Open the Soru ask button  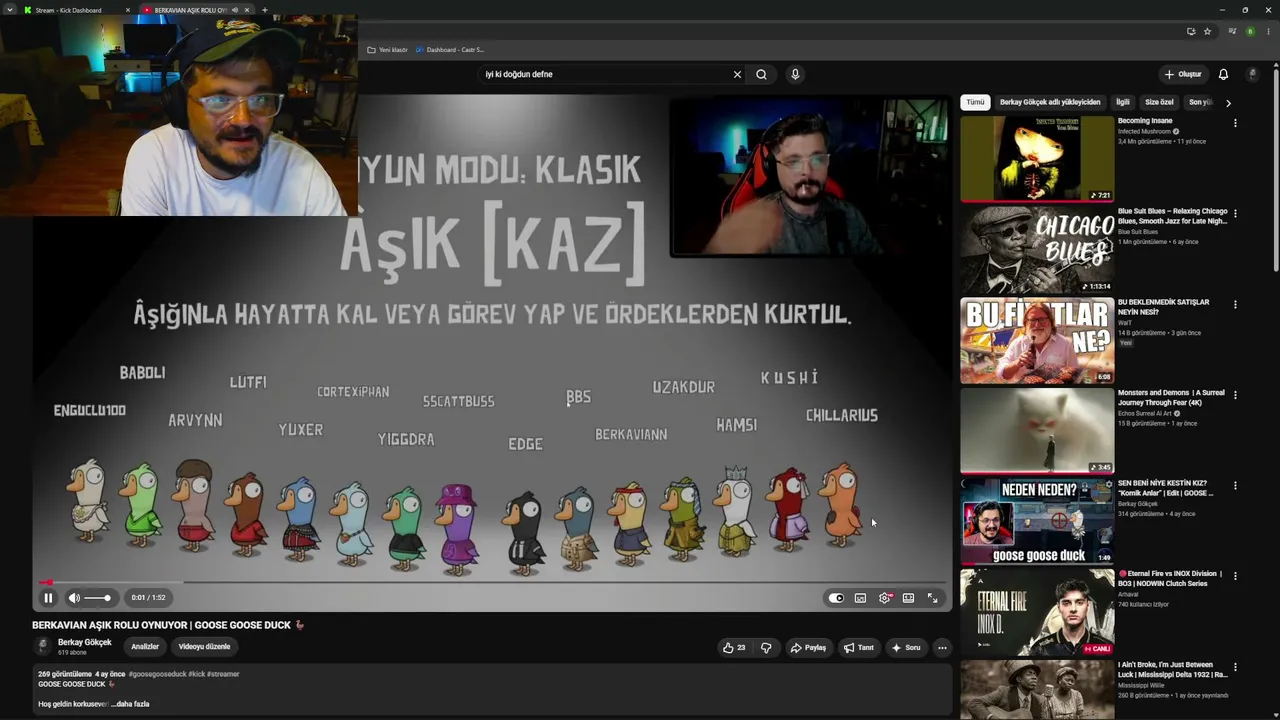pyautogui.click(x=906, y=648)
